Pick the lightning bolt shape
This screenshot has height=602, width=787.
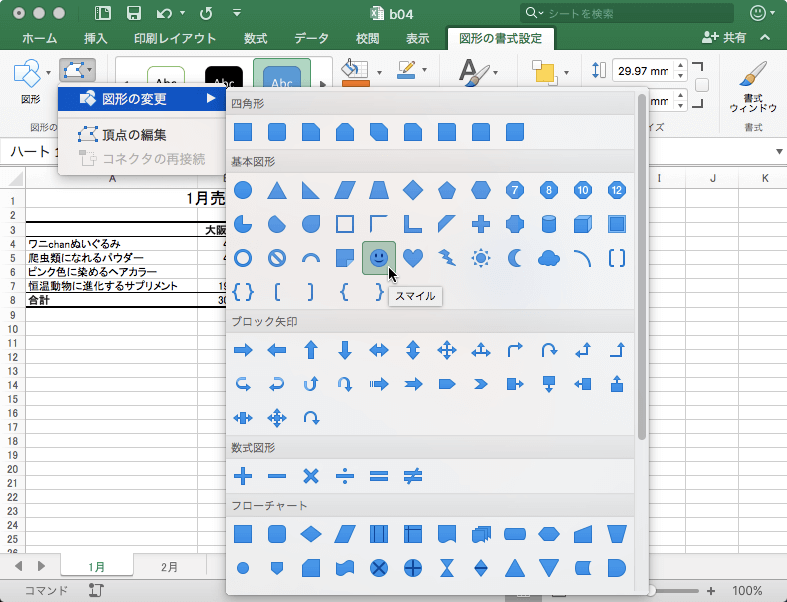click(447, 258)
